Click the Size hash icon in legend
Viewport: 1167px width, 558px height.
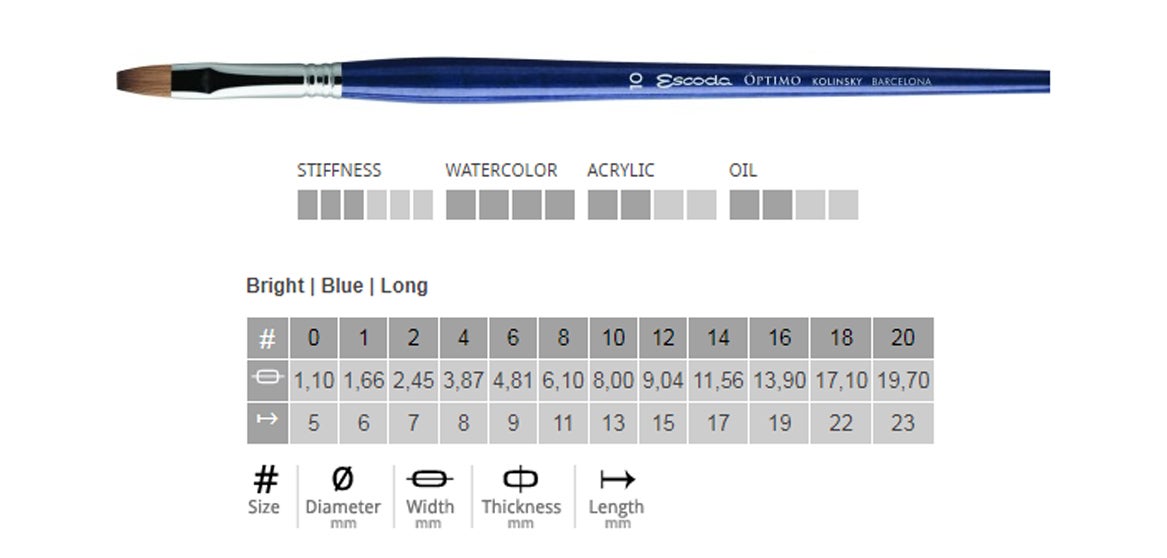click(265, 479)
